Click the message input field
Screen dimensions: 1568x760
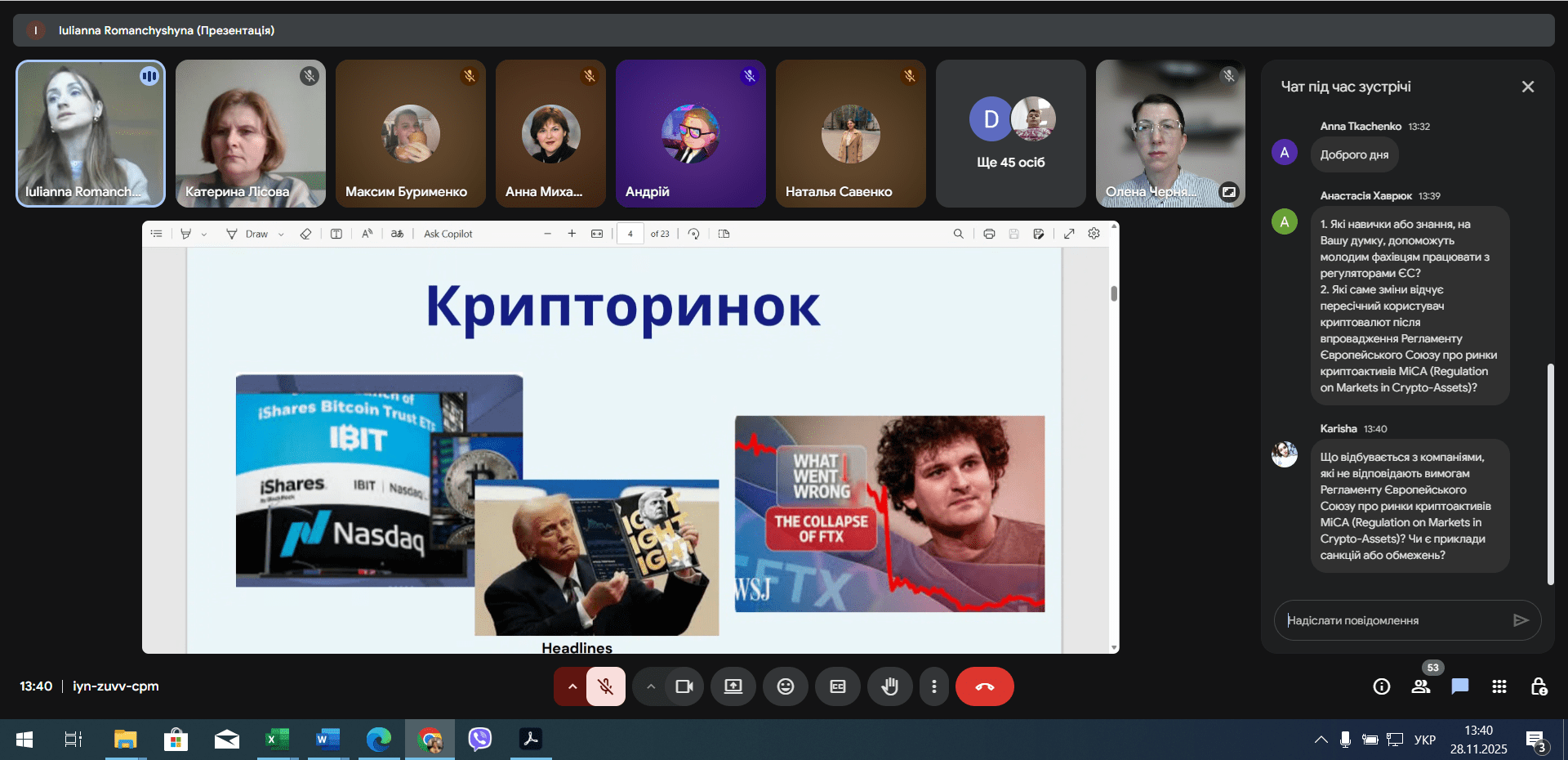[x=1392, y=620]
